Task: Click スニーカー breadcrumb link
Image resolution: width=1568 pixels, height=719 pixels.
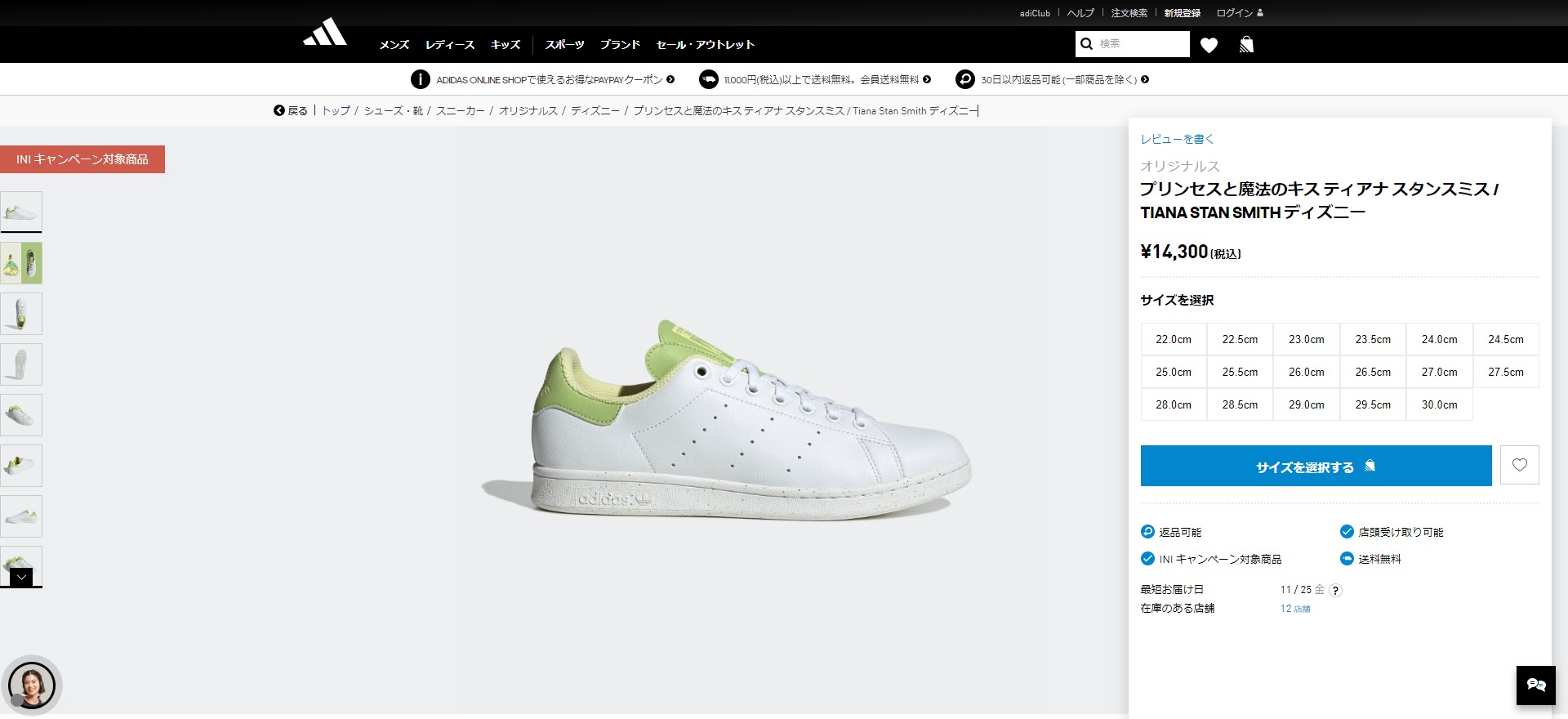Action: [461, 110]
